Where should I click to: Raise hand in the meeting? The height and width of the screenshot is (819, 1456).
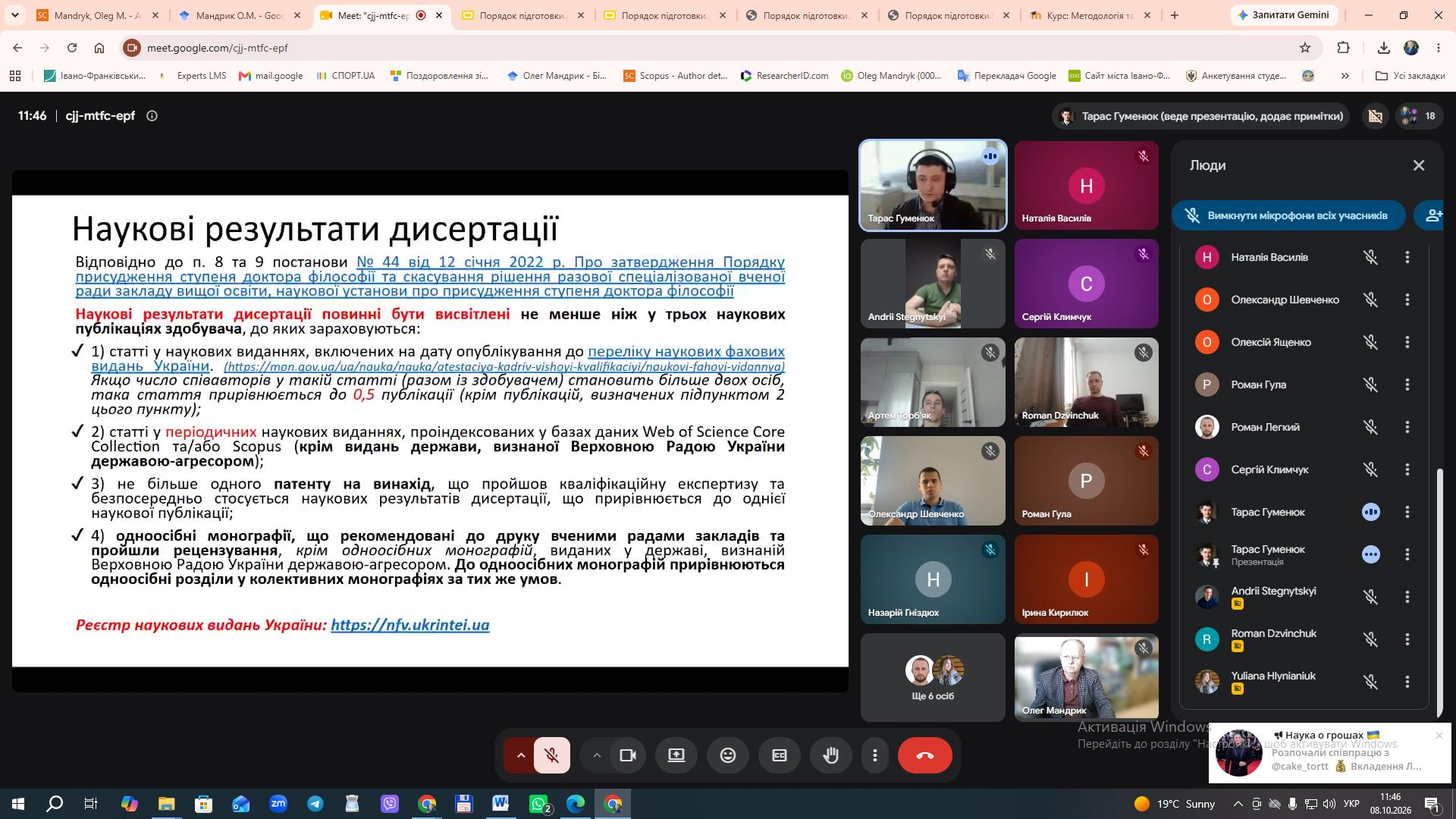click(831, 755)
